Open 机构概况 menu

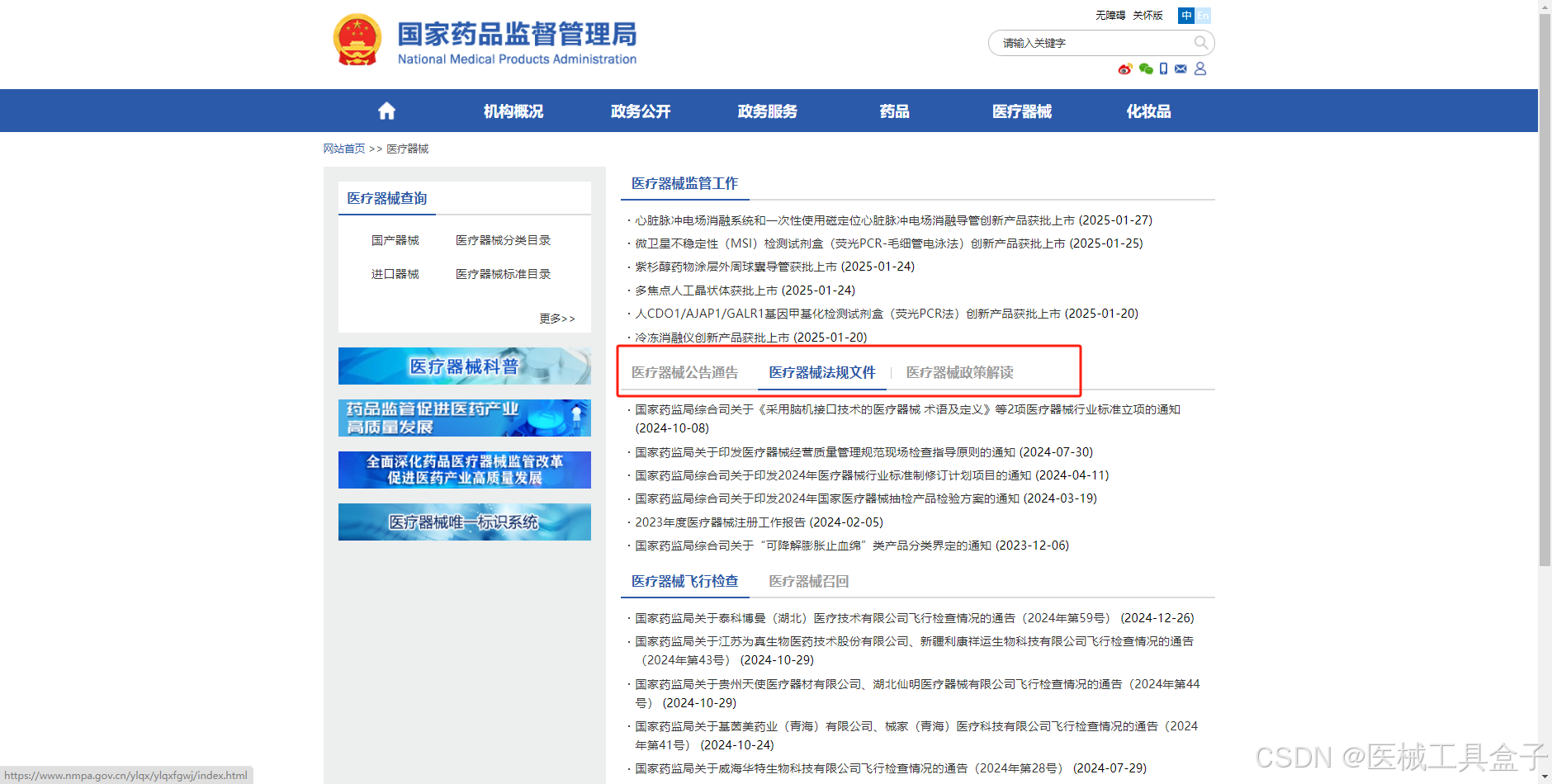pos(513,111)
